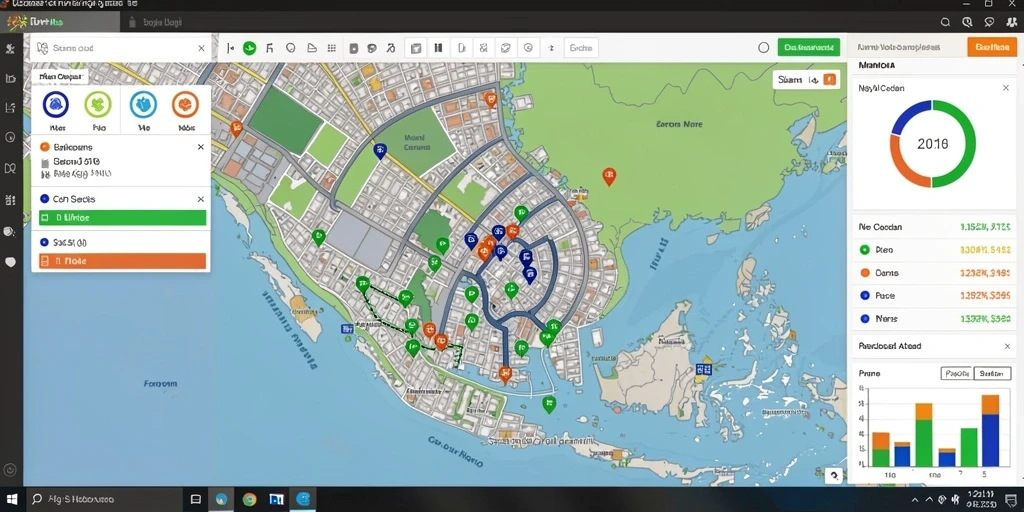Switch to the second tab in the top tab bar
Viewport: 1024px width, 512px height.
click(x=157, y=22)
